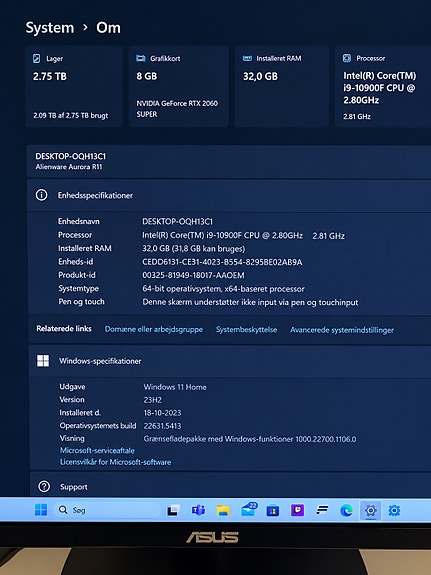
Task: Open Systembeskyttelse link
Action: [246, 329]
